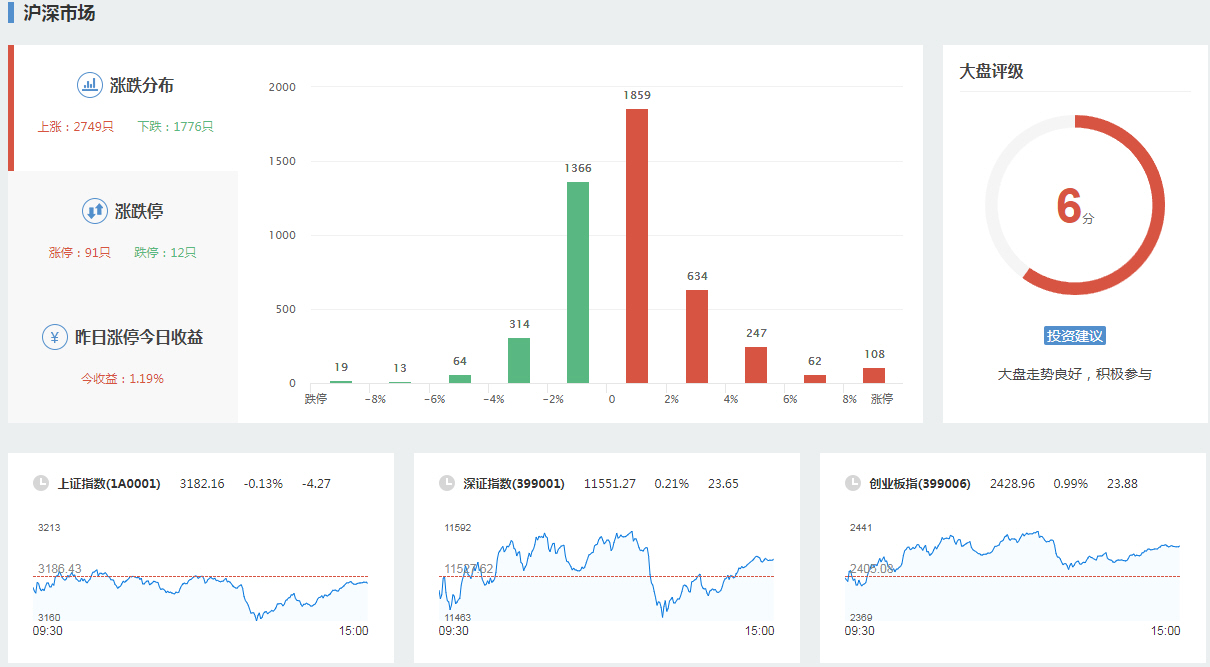Open the 创业板指(399006) link

(920, 484)
